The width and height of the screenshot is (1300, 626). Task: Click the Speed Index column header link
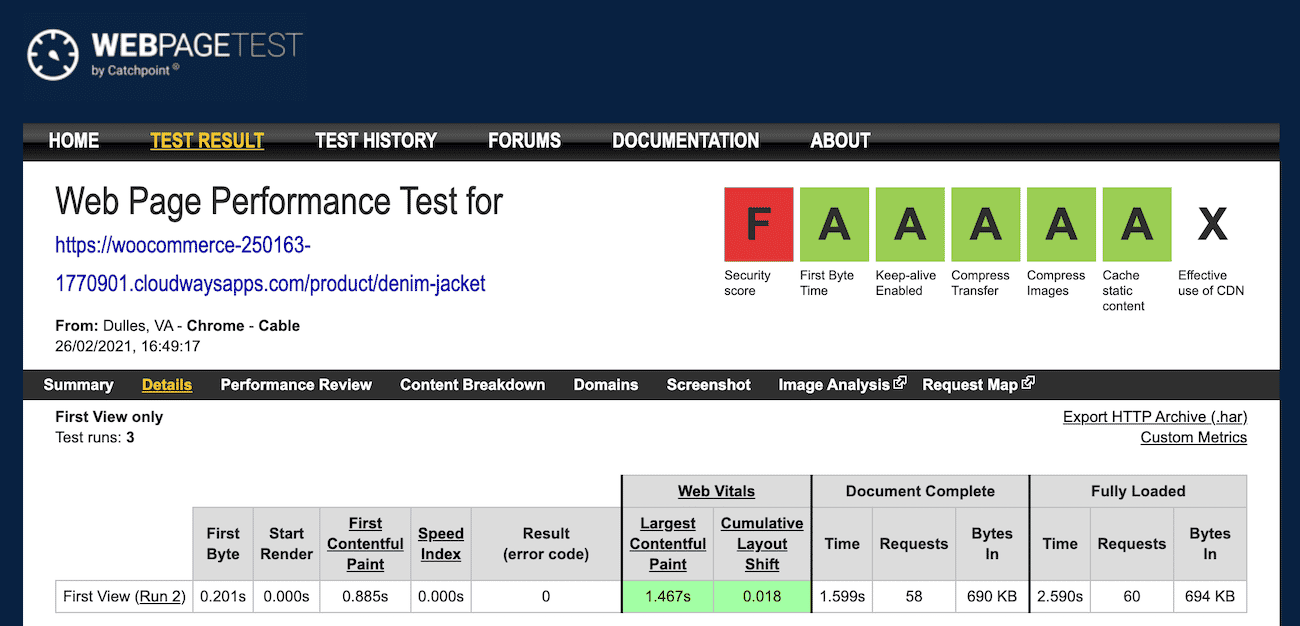click(x=441, y=544)
